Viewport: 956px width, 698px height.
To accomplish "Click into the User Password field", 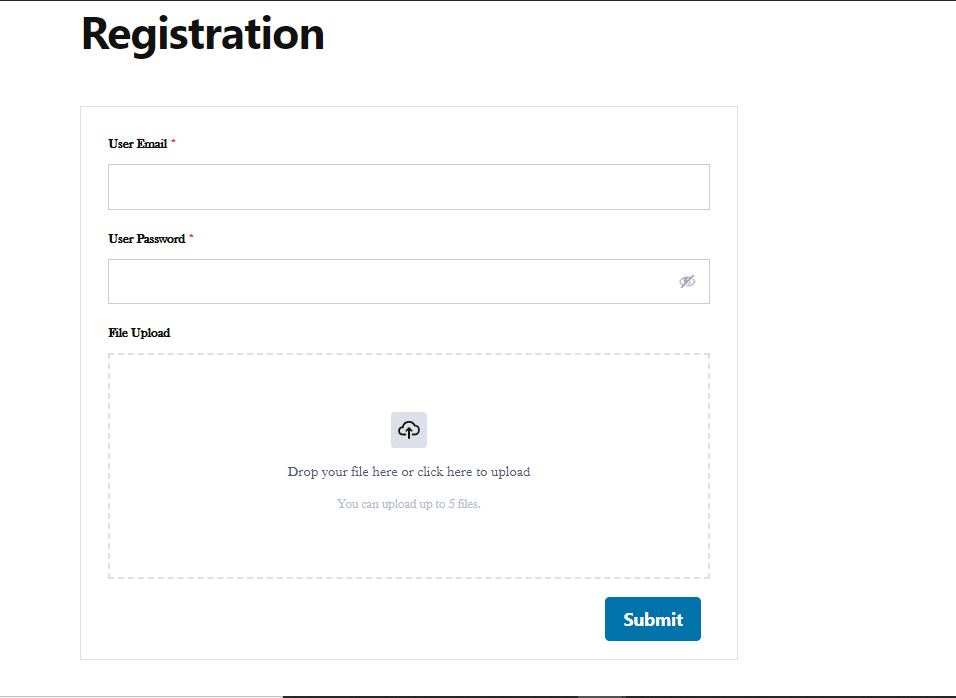I will [x=390, y=282].
